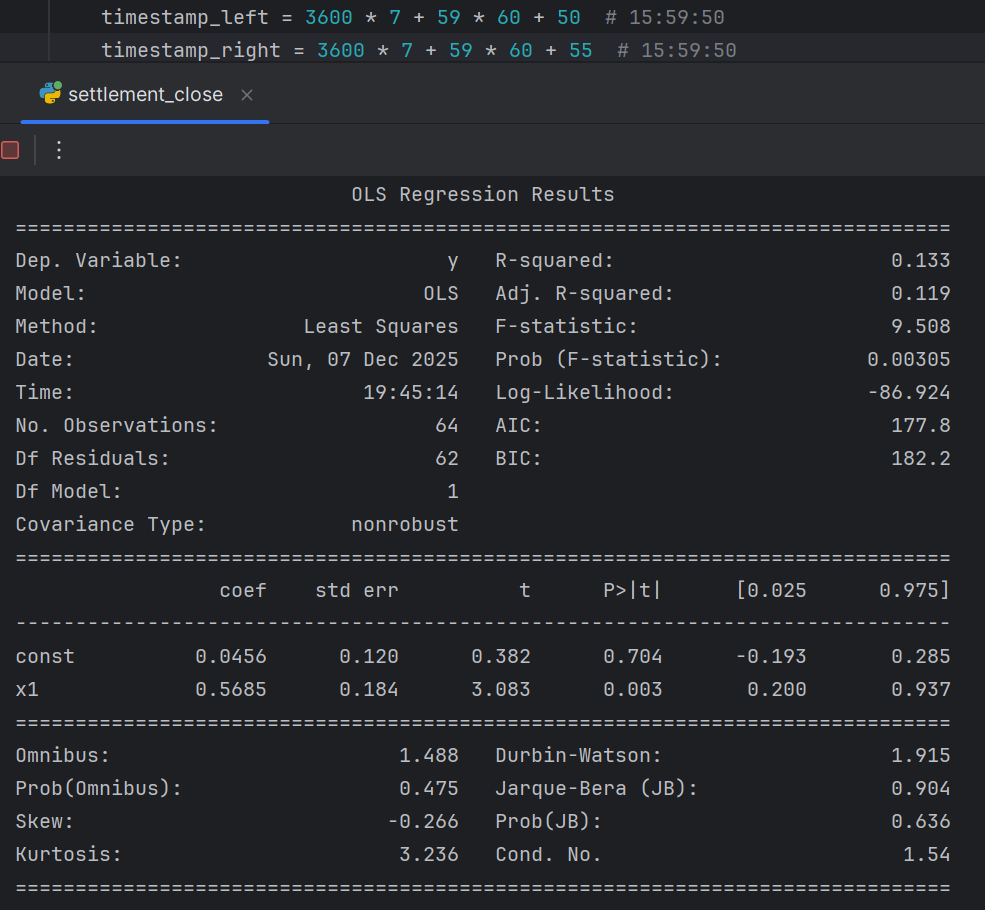
Task: Click the AIC value 177.8
Action: pyautogui.click(x=920, y=425)
